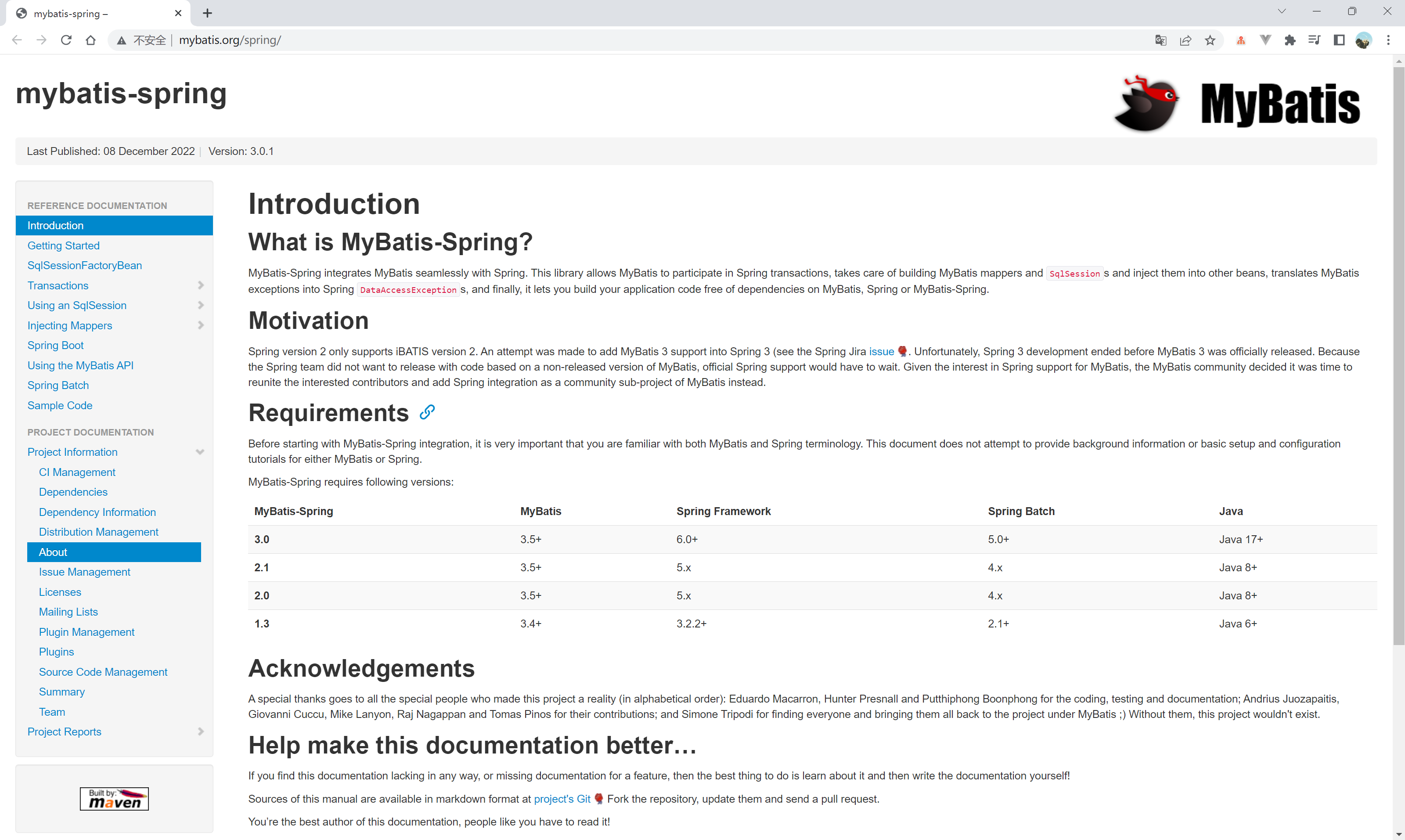Click the Project Reports link

tap(64, 731)
